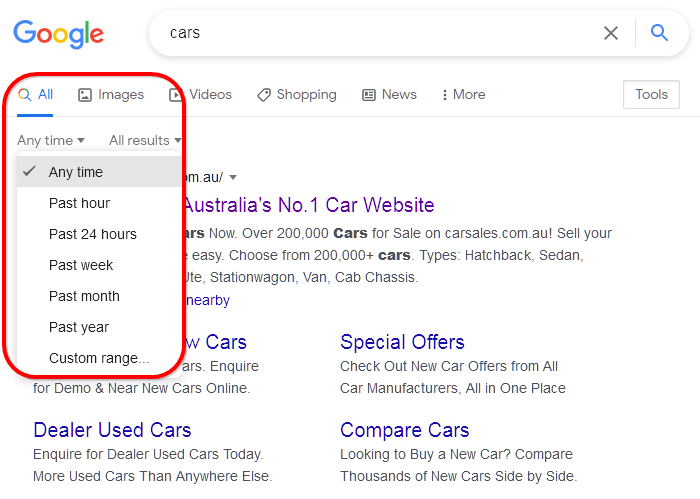Click the Google logo

pos(58,34)
